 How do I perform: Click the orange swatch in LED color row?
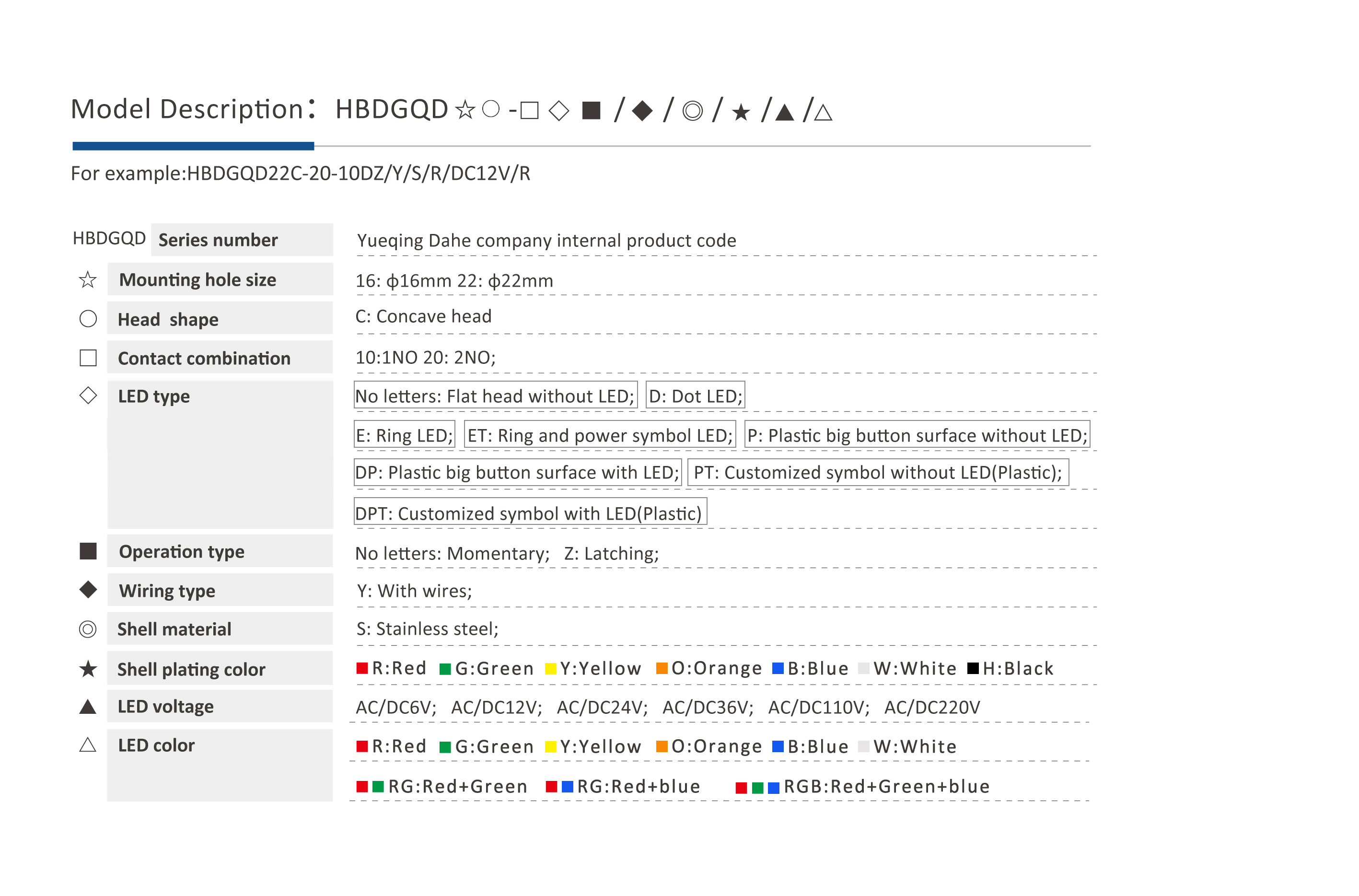pyautogui.click(x=662, y=746)
